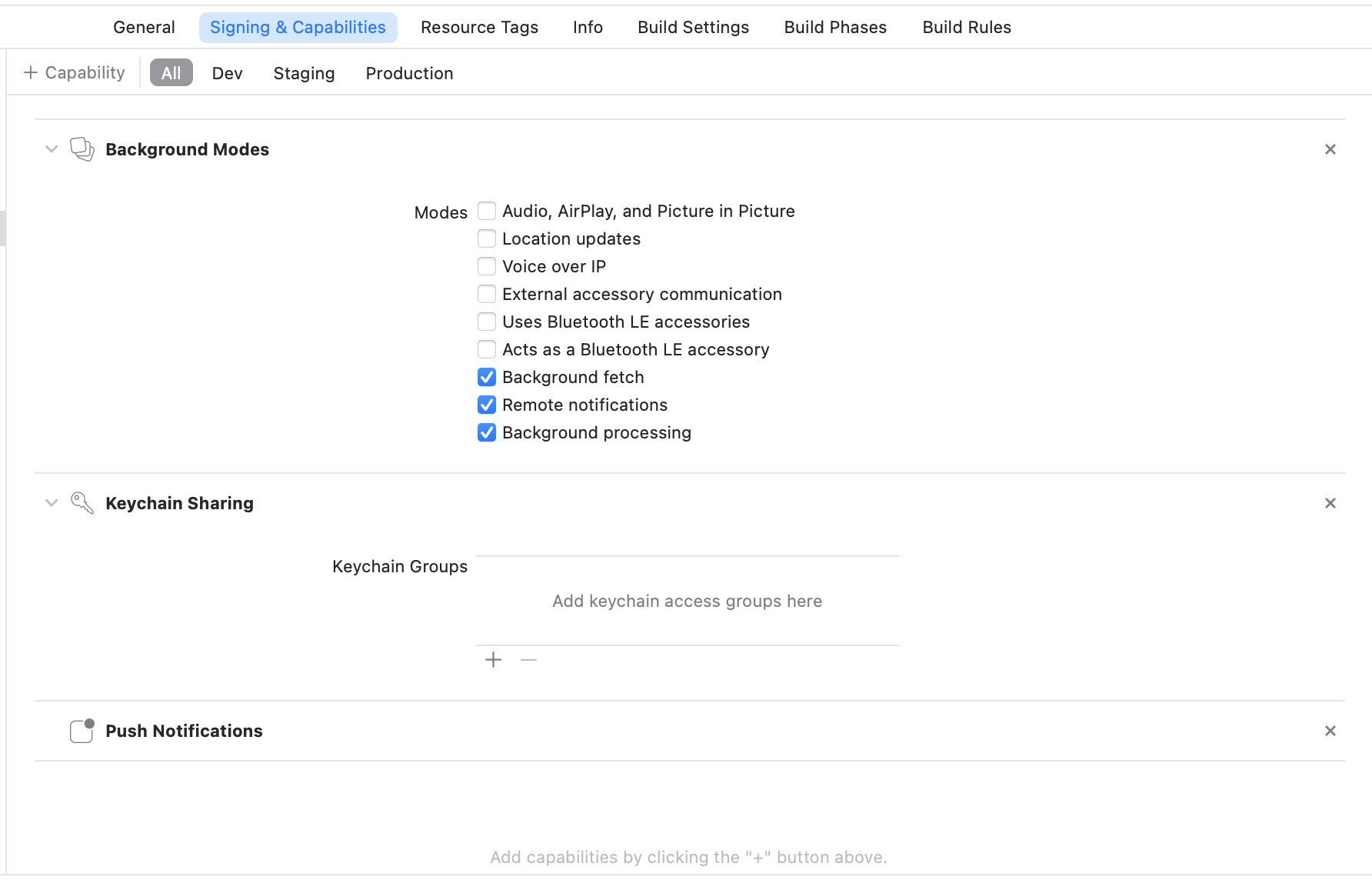
Task: Enable Location updates background mode
Action: pos(487,238)
